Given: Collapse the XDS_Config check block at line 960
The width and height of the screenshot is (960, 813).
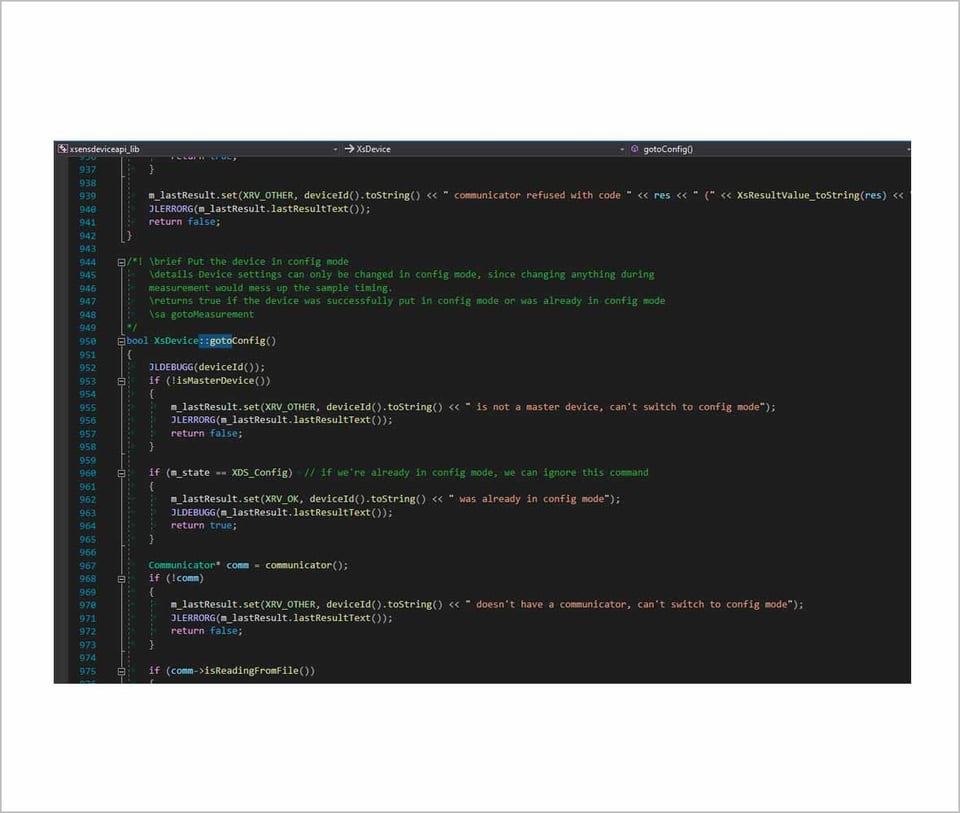Looking at the screenshot, I should (120, 472).
